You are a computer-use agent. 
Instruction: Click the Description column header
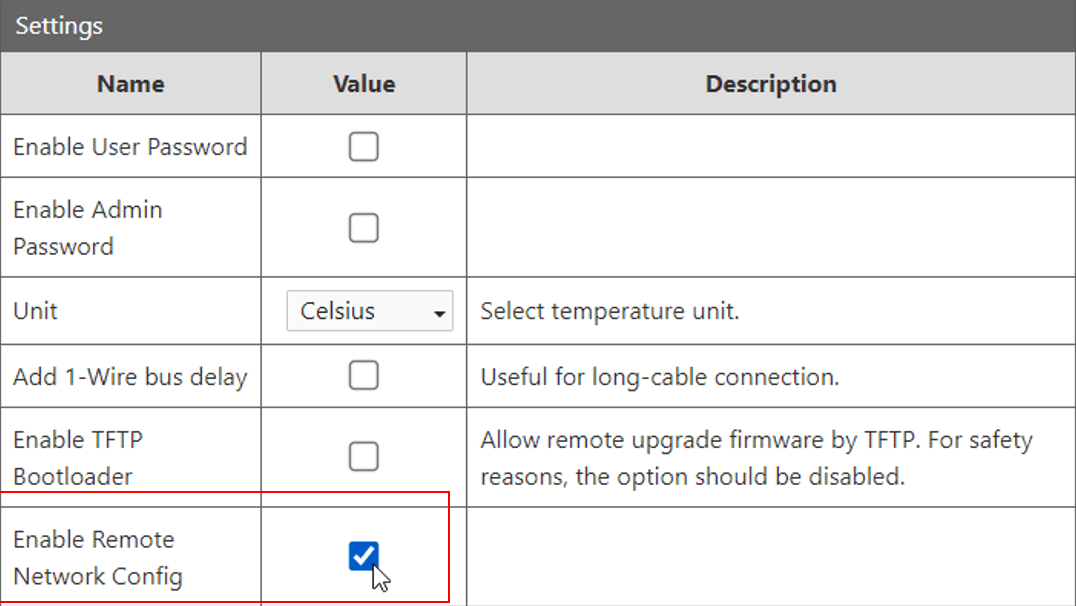771,84
